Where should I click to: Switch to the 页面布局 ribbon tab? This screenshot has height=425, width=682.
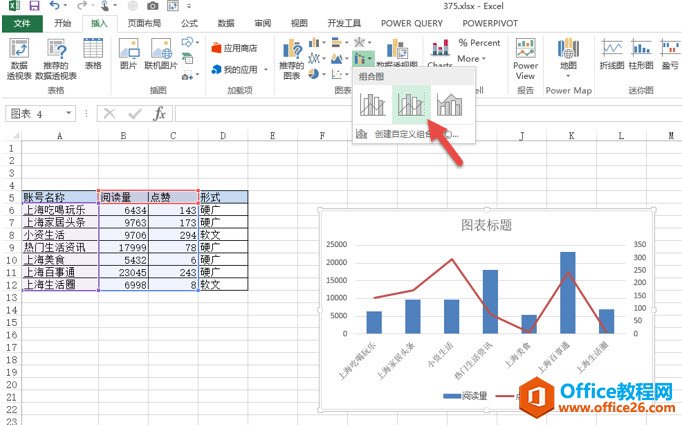coord(148,22)
